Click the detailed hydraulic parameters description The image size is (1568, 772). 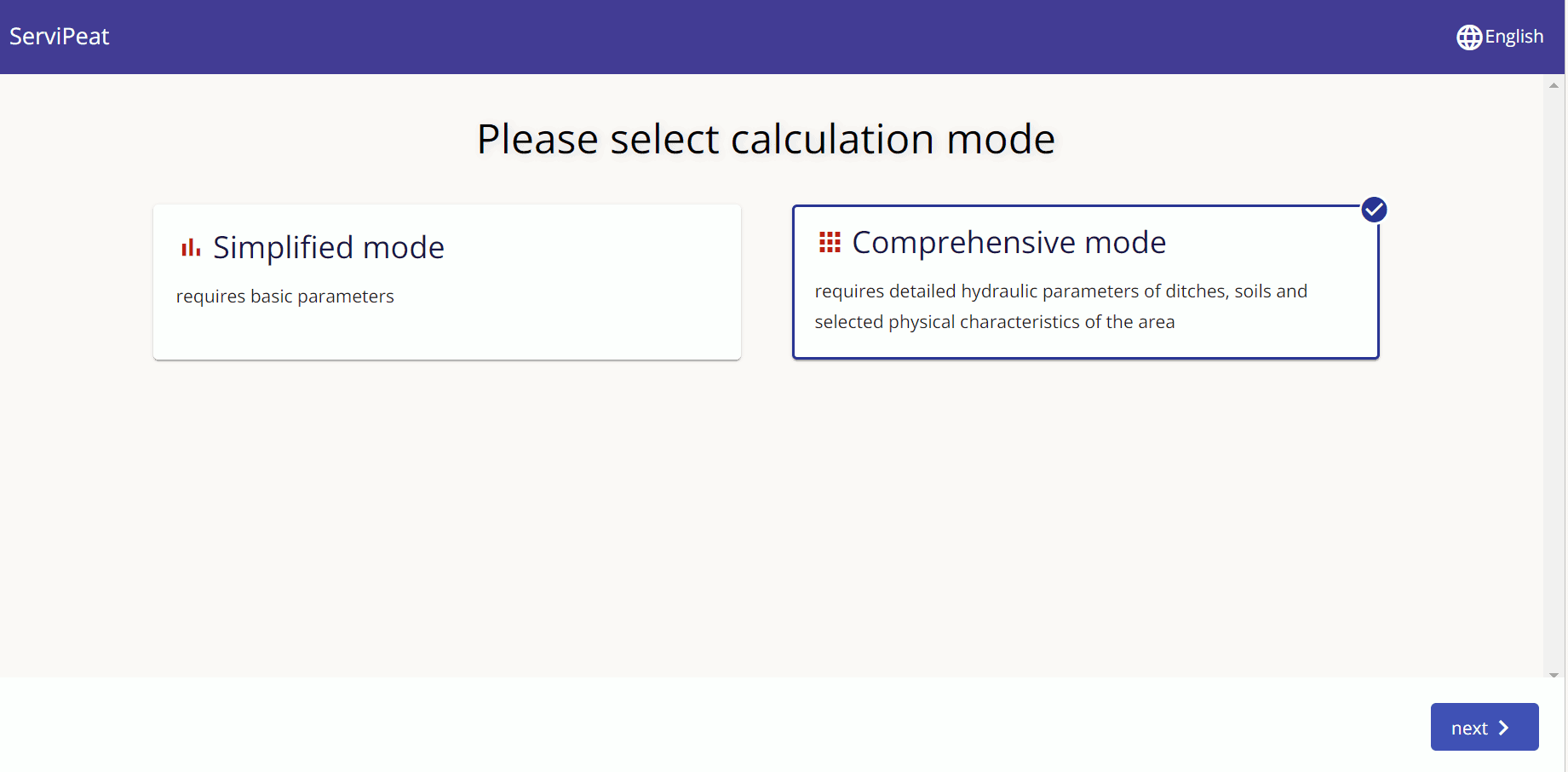pos(1061,307)
